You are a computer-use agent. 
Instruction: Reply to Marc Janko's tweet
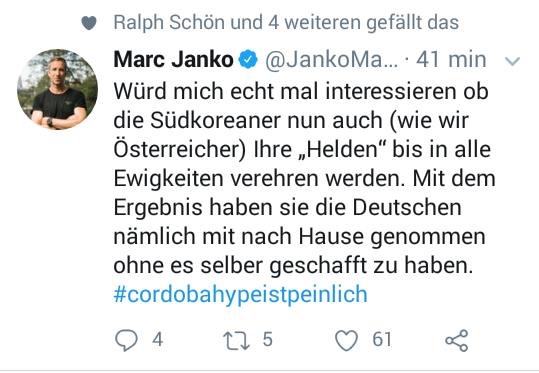tap(126, 340)
